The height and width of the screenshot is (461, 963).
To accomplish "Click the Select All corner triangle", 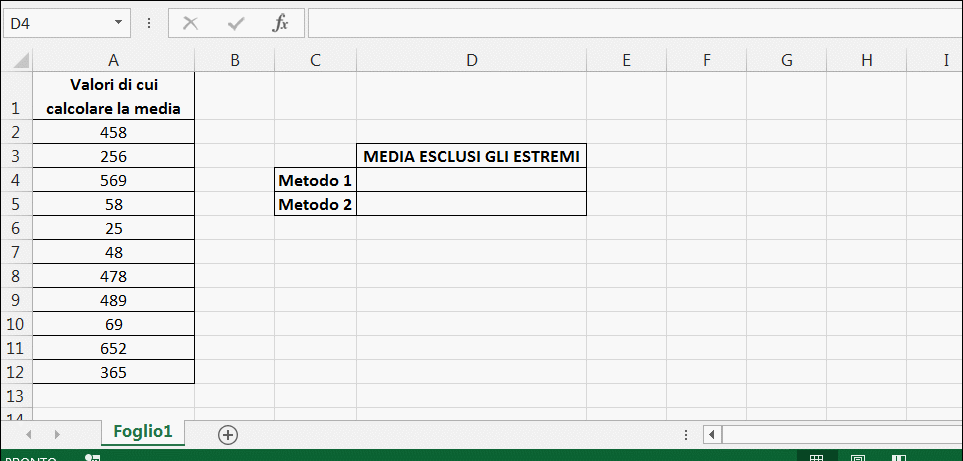I will tap(21, 60).
